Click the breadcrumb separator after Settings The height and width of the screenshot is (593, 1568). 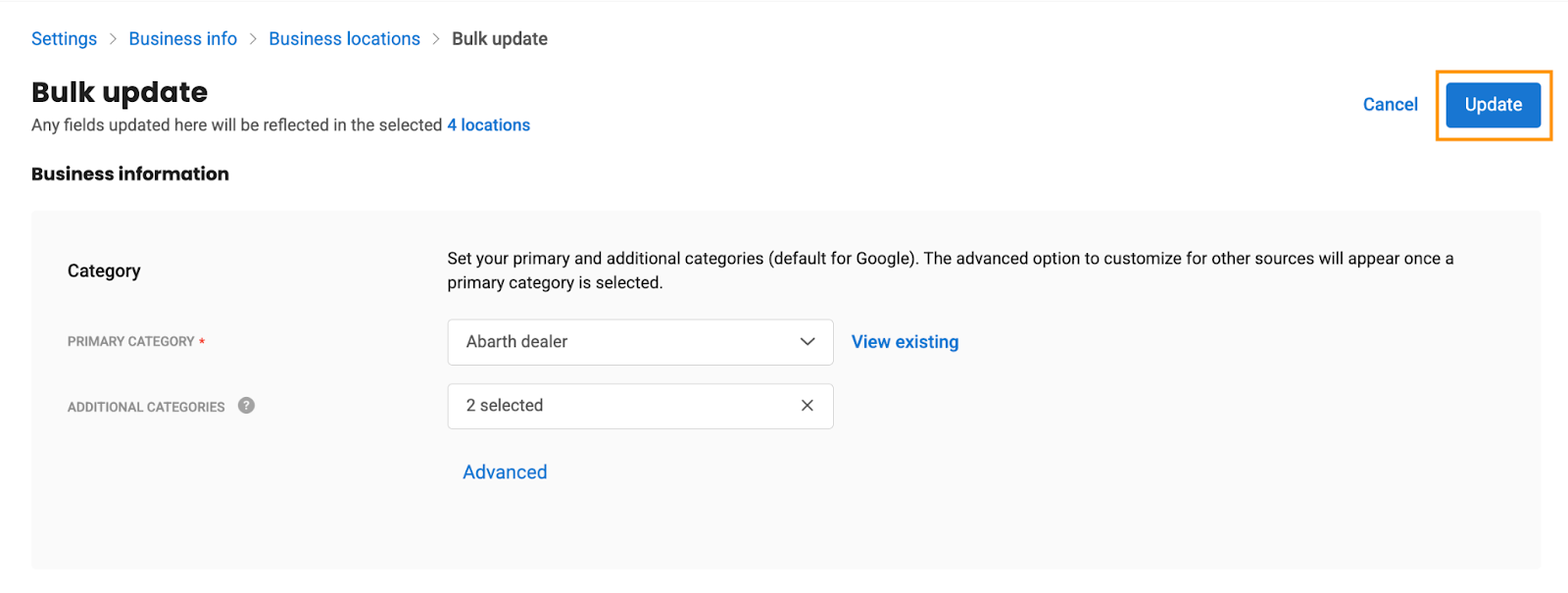click(x=113, y=39)
